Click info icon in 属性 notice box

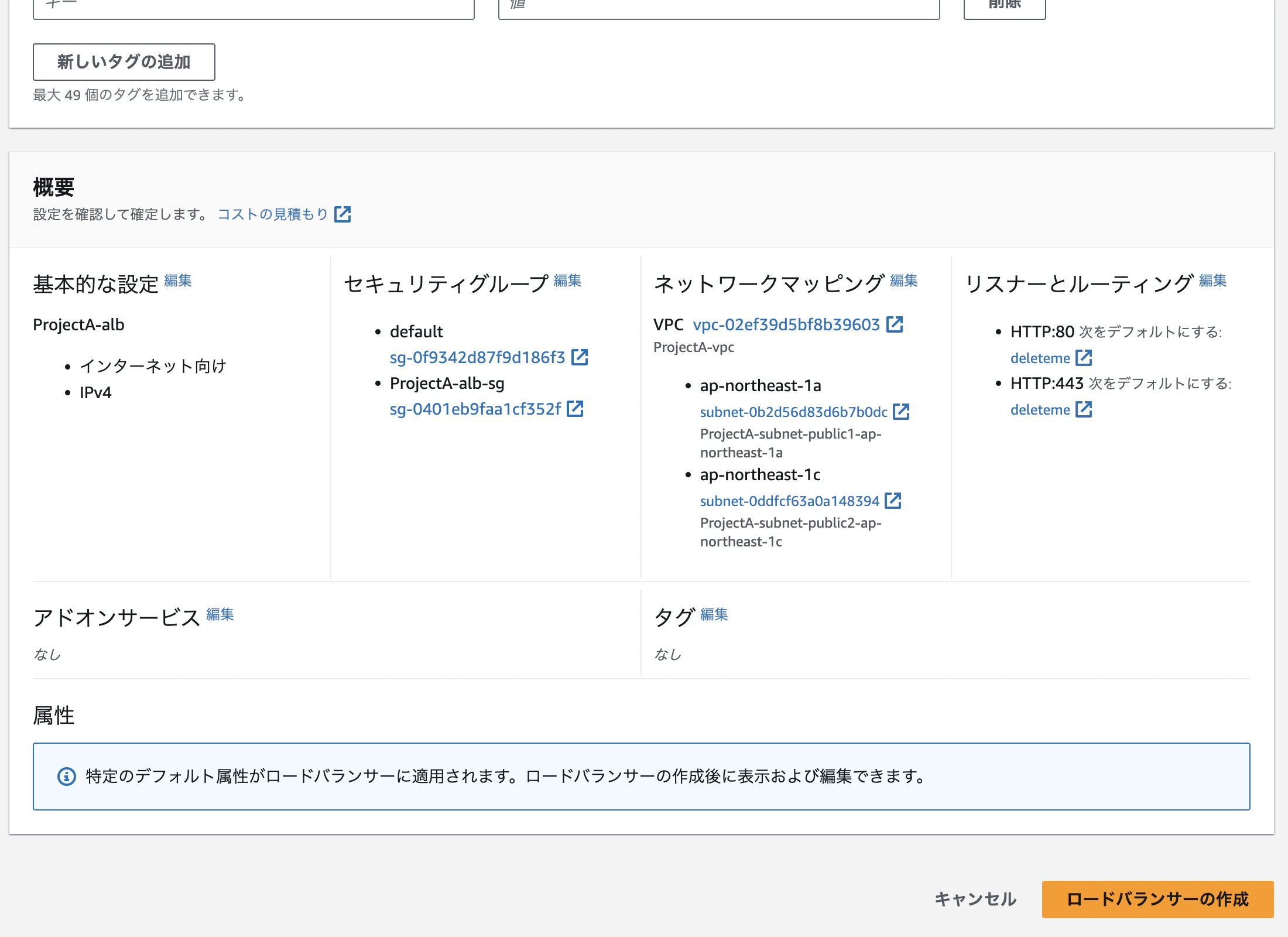tap(67, 777)
